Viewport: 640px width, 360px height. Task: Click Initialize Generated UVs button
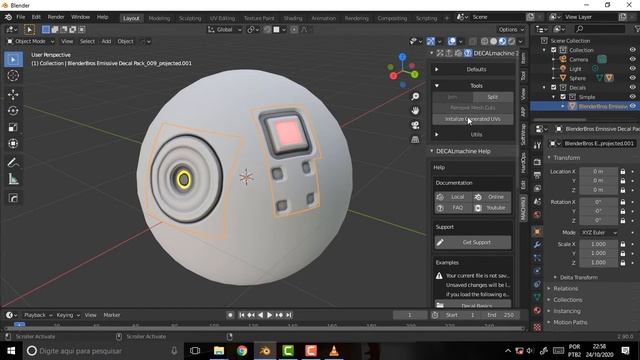[x=473, y=119]
